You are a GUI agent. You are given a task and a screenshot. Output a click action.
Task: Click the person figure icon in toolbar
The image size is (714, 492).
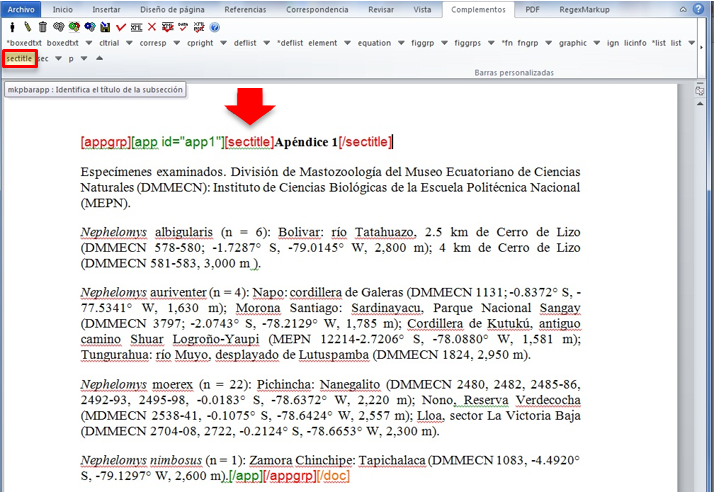pos(12,26)
